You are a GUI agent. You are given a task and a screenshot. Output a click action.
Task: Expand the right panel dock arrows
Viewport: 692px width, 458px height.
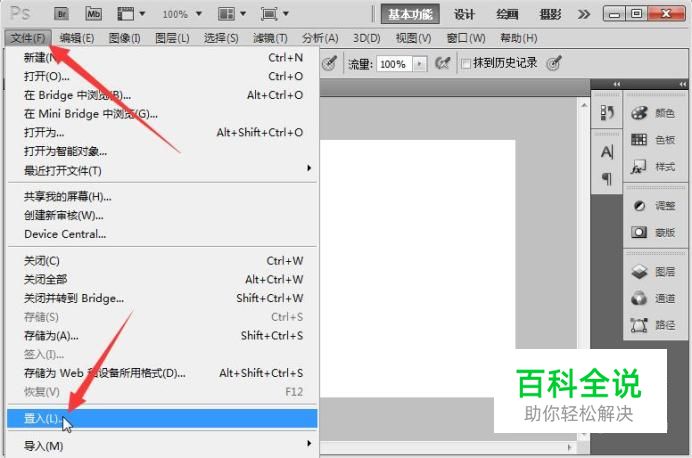(683, 84)
